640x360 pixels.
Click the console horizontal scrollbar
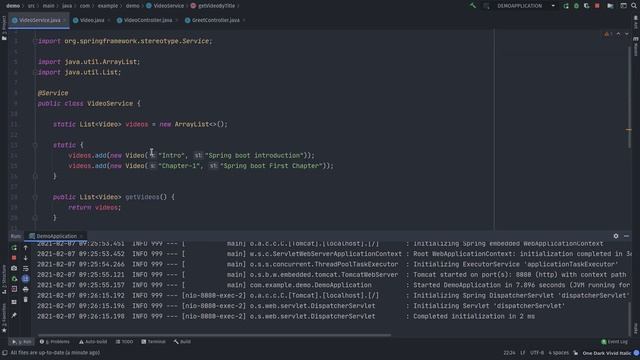pos(213,335)
